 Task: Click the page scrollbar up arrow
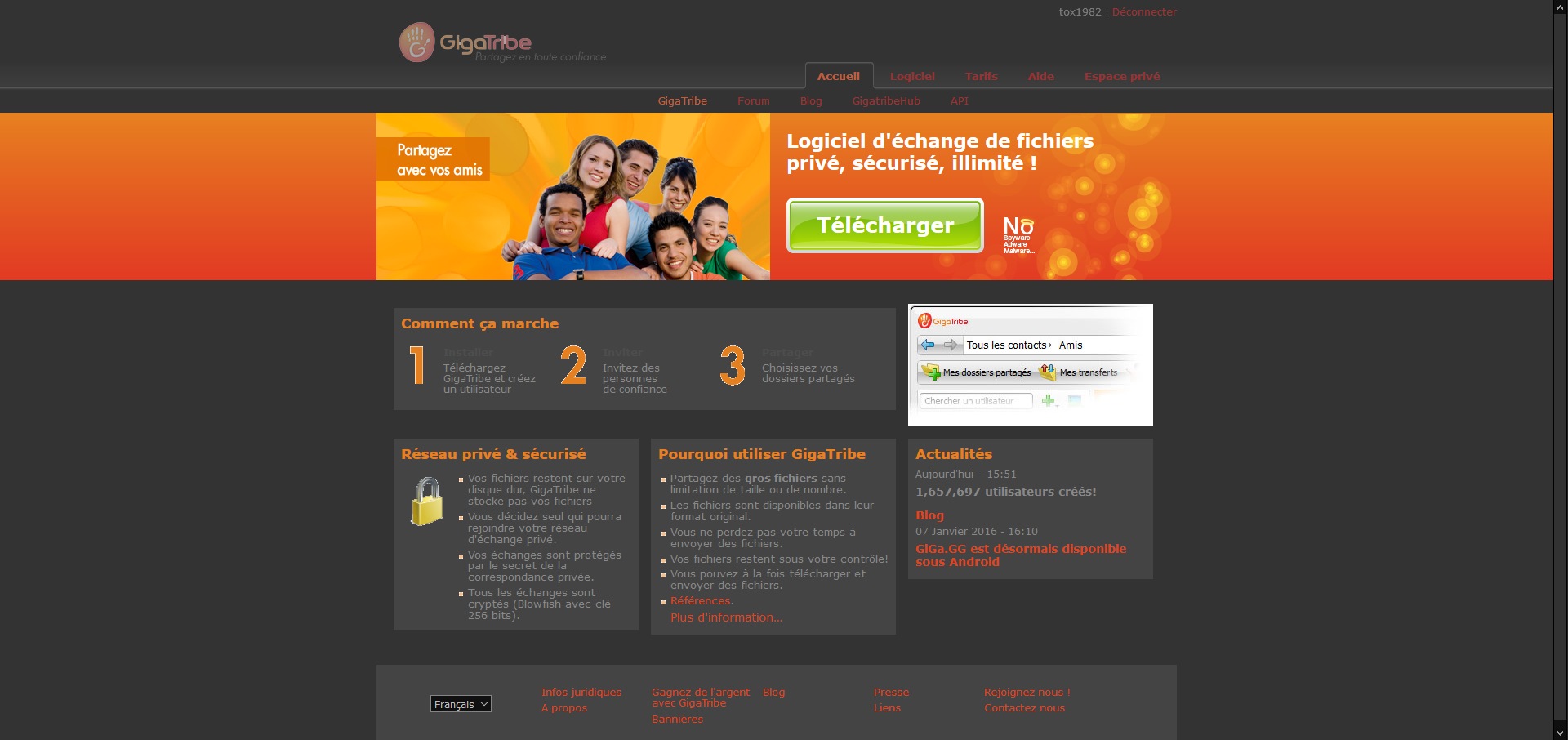(x=1561, y=7)
